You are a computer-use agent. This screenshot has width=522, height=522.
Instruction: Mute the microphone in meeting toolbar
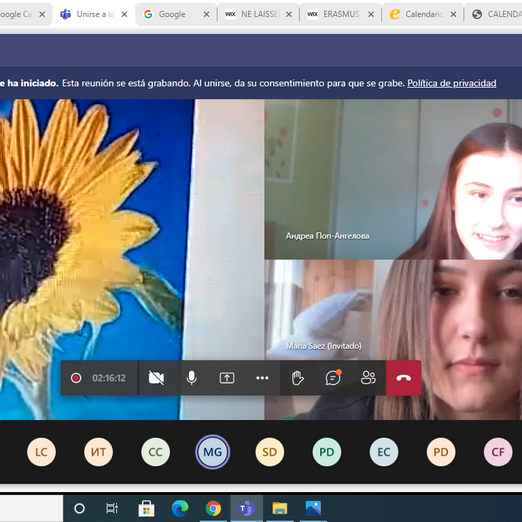(x=192, y=378)
